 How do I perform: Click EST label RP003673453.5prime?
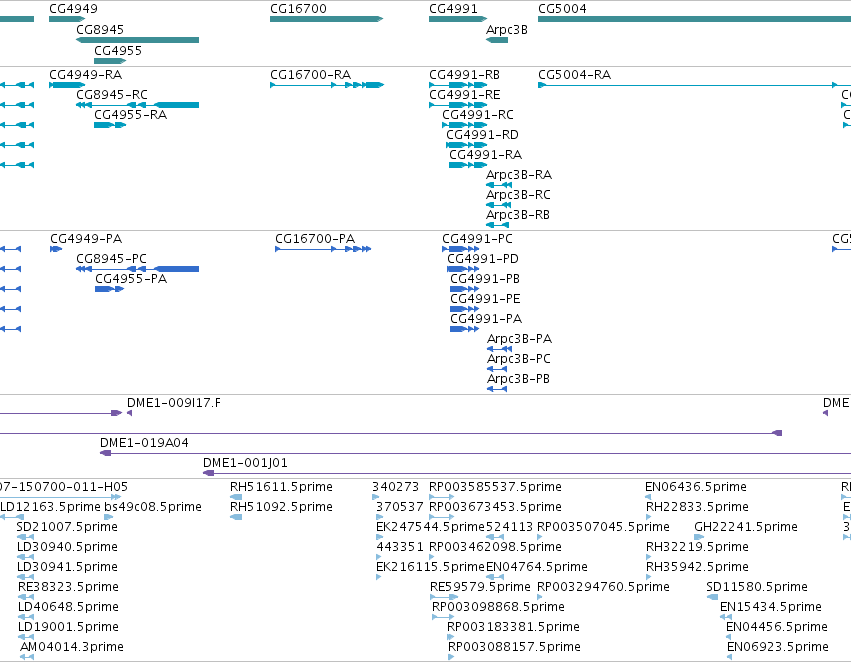(496, 507)
